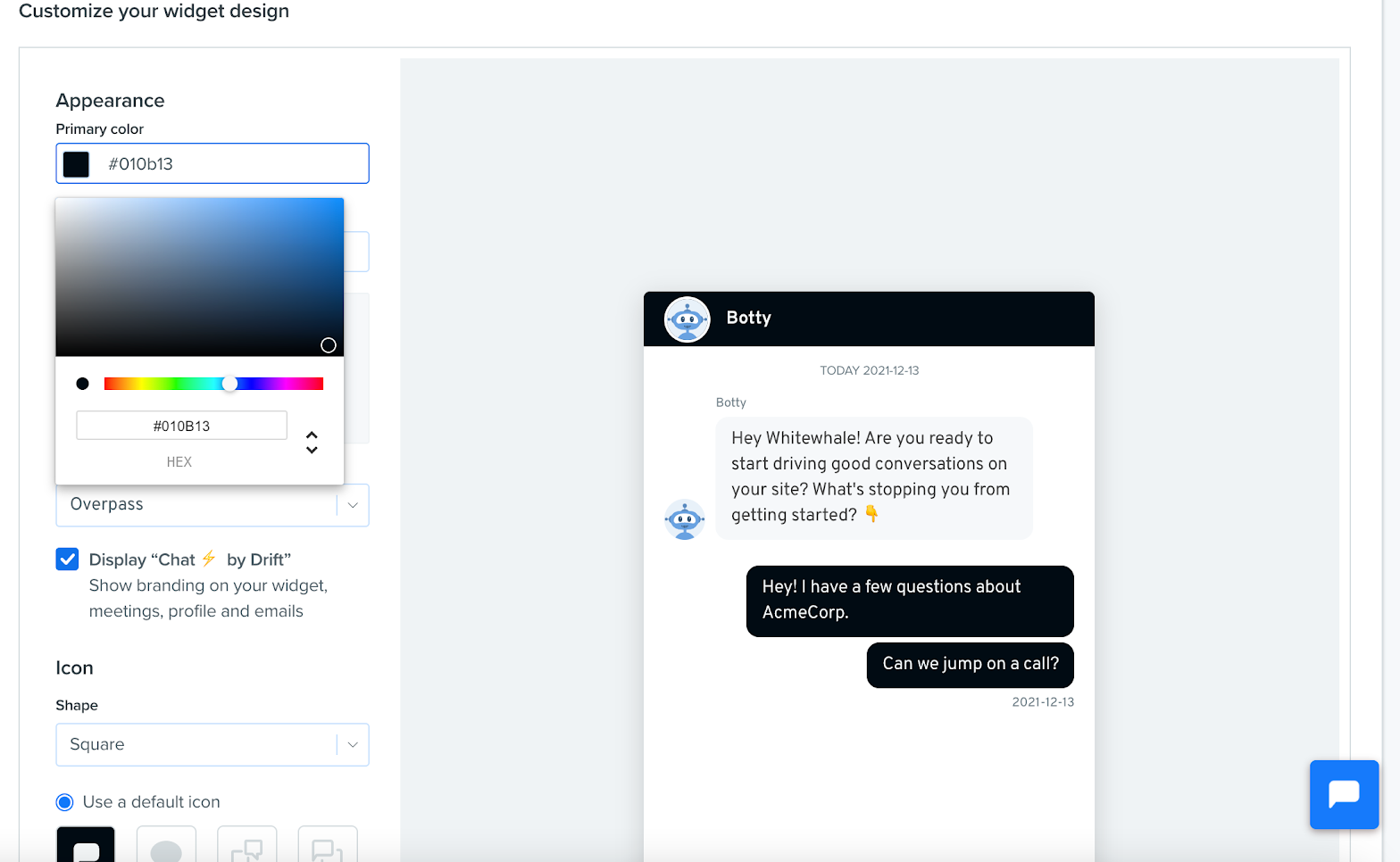1400x862 pixels.
Task: Click the Hey! I have a few questions message
Action: tap(910, 601)
